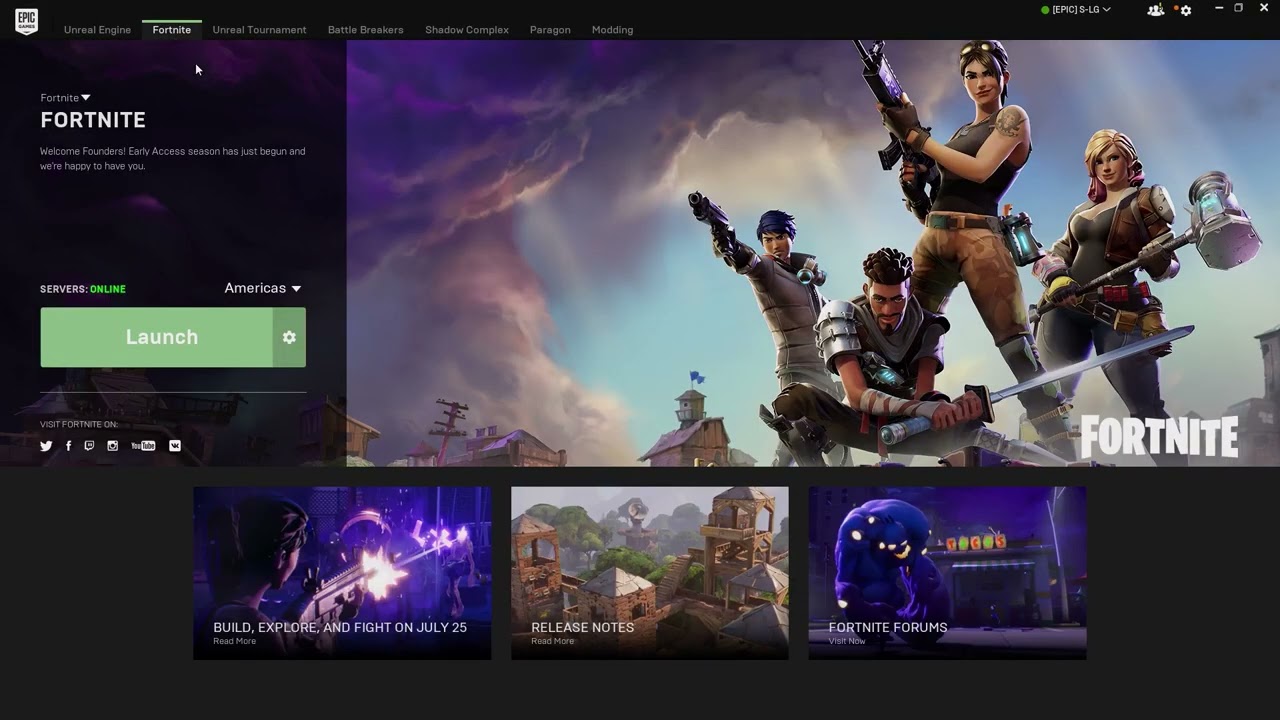Open Fortnite's Twitch channel
This screenshot has height=720, width=1280.
(89, 446)
